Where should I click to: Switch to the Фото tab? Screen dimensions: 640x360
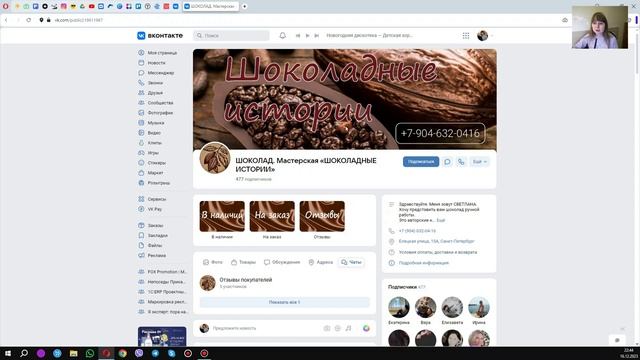click(x=213, y=262)
